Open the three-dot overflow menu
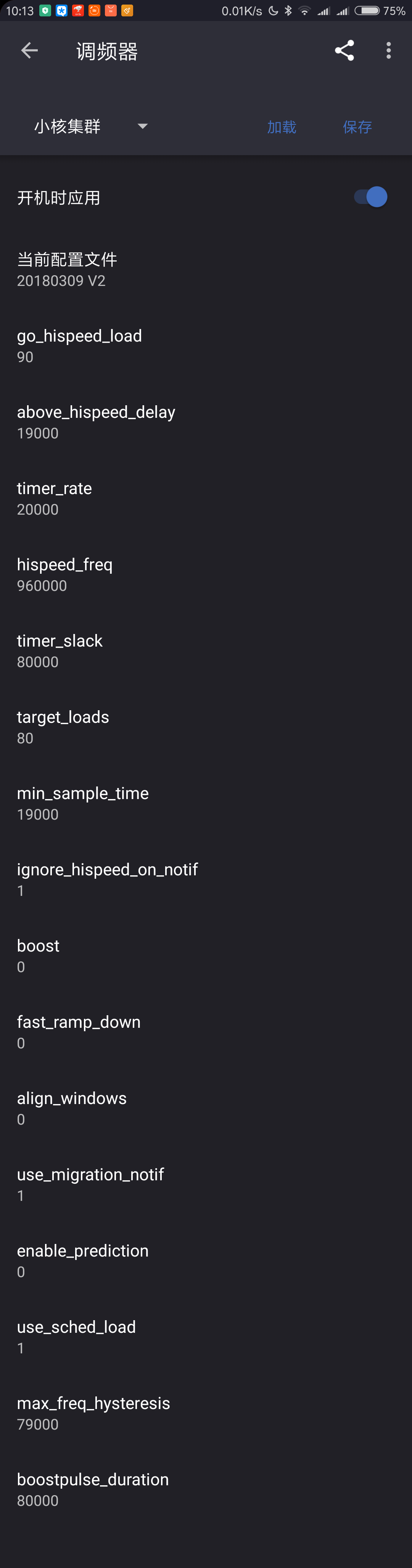 (388, 51)
